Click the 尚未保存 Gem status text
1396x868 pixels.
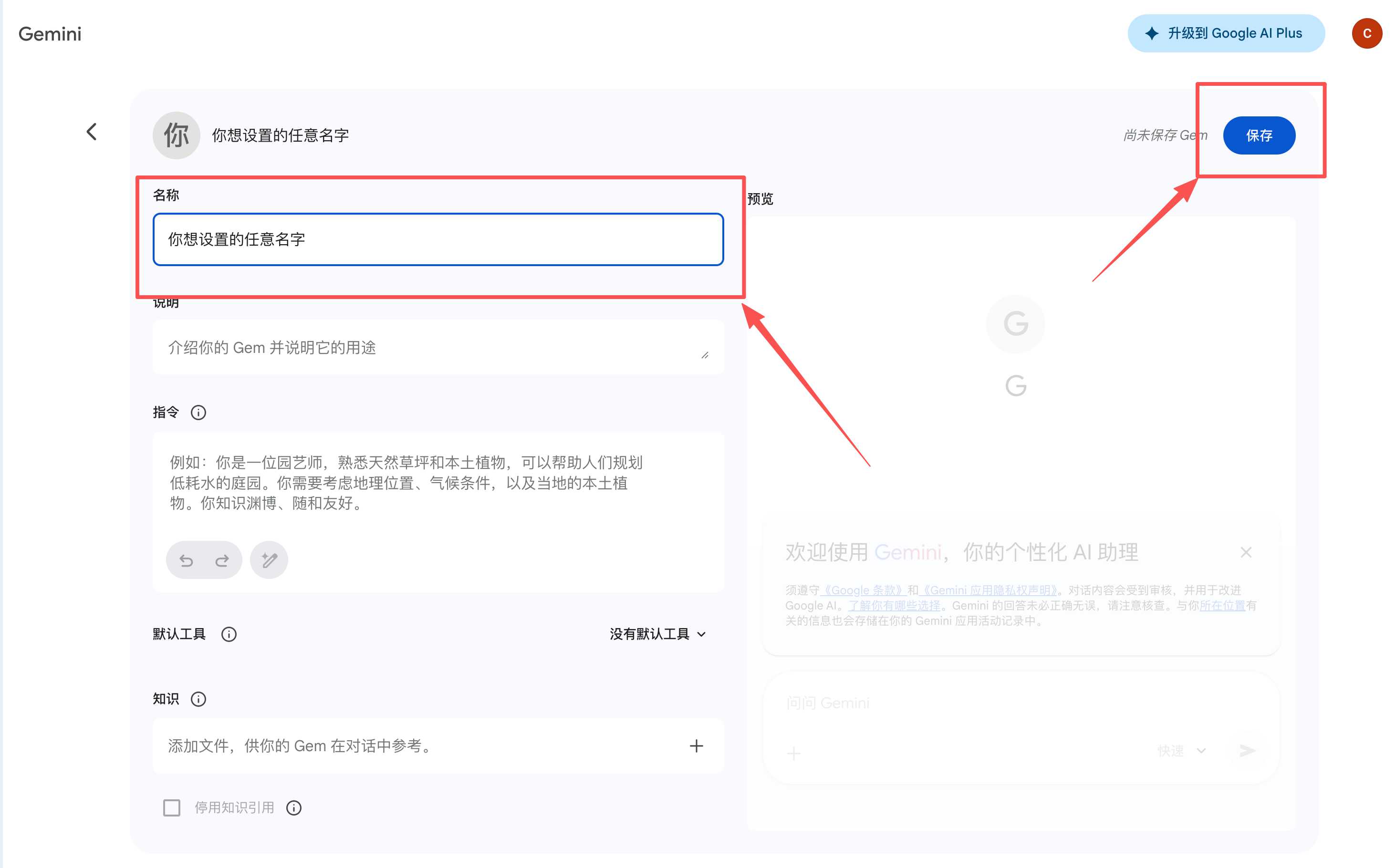tap(1165, 135)
